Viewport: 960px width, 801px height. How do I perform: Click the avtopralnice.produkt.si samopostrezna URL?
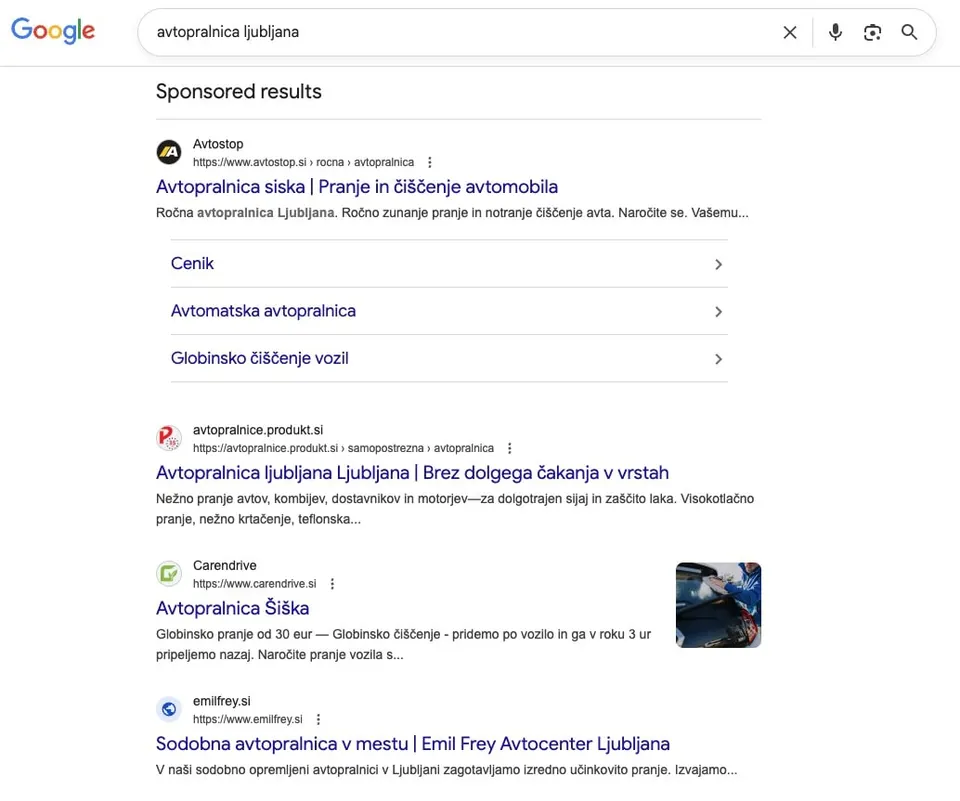tap(343, 448)
